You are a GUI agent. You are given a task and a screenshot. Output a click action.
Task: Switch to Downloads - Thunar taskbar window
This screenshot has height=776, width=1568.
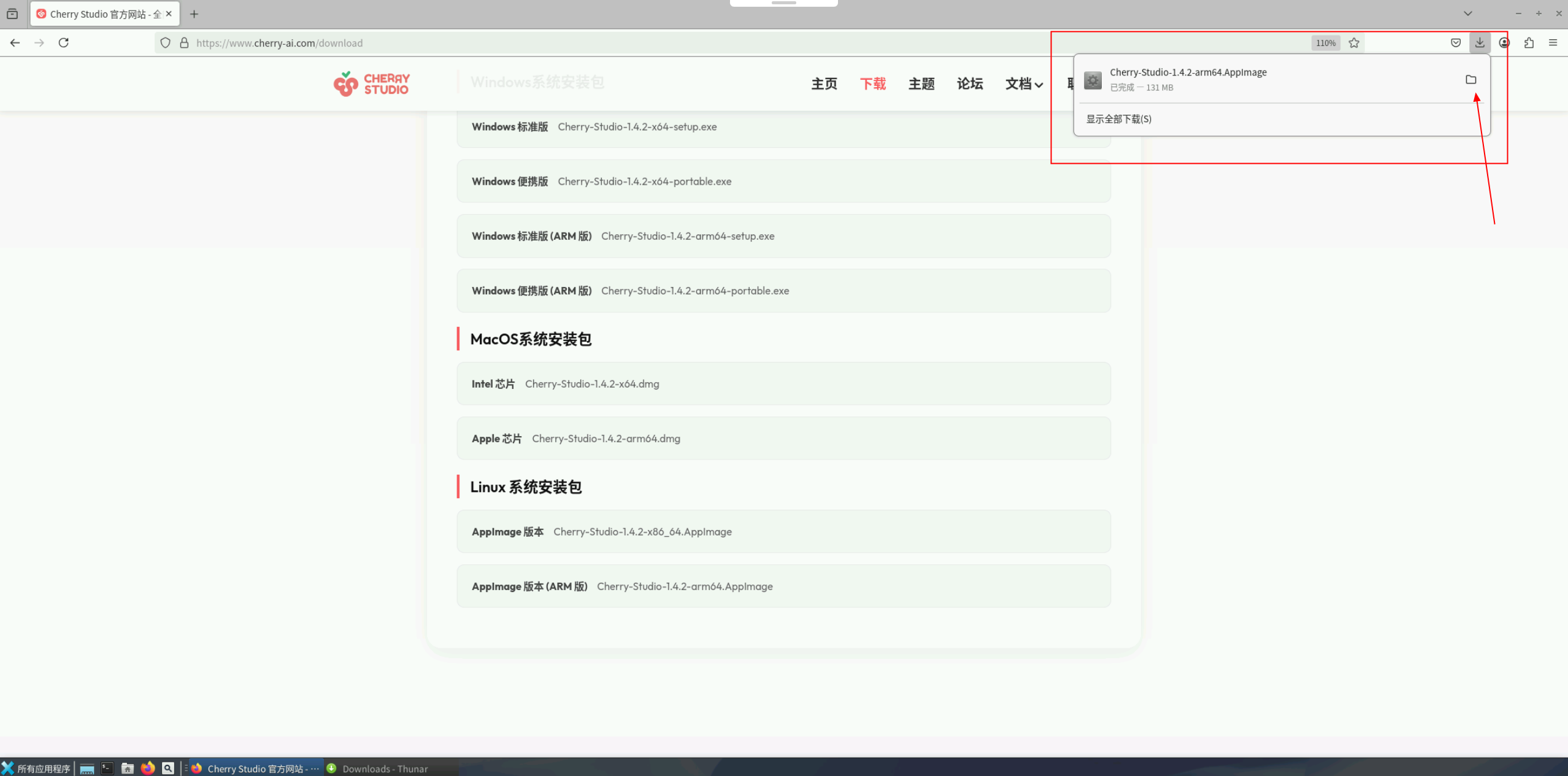385,769
